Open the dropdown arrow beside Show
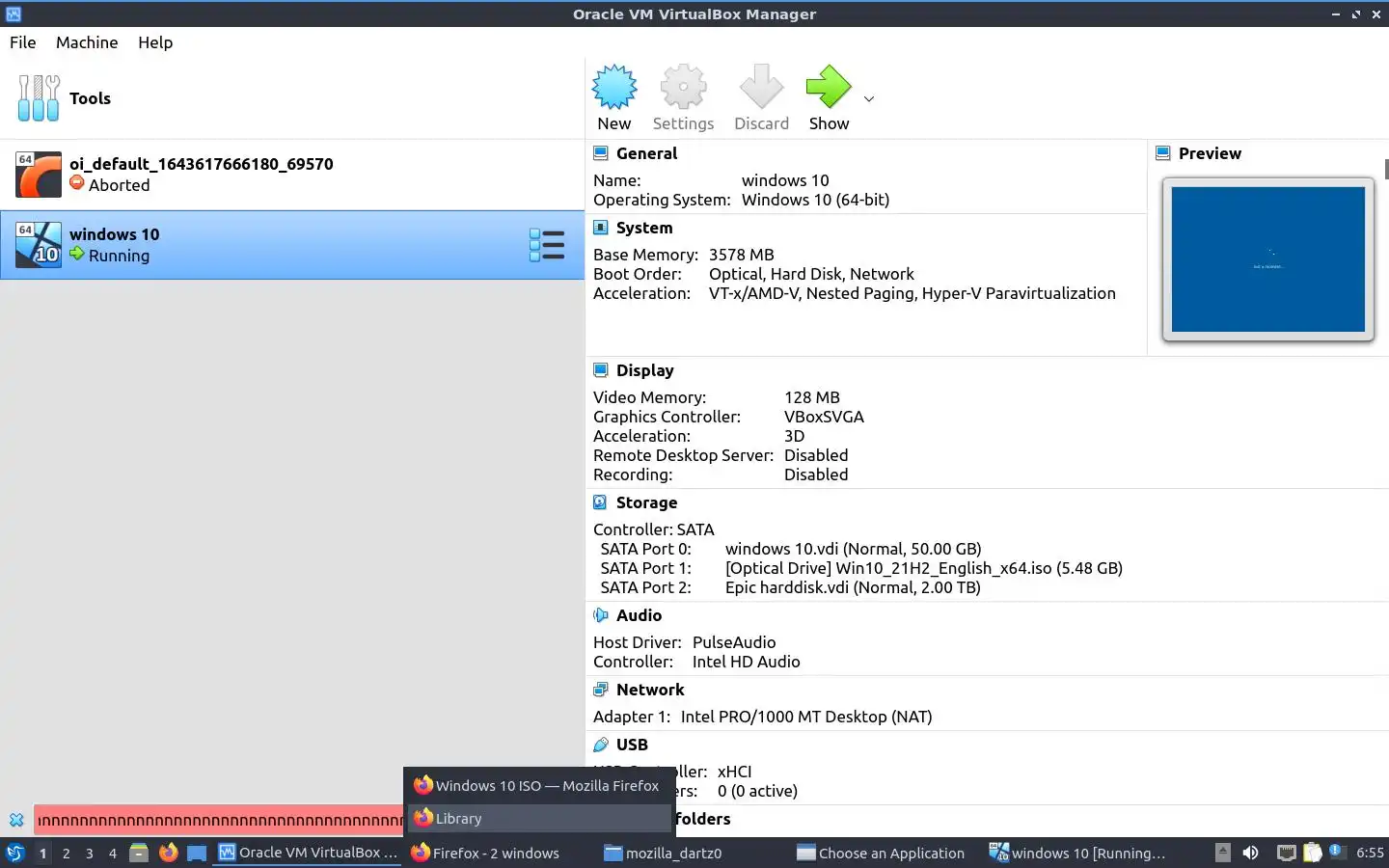Image resolution: width=1389 pixels, height=868 pixels. tap(869, 98)
